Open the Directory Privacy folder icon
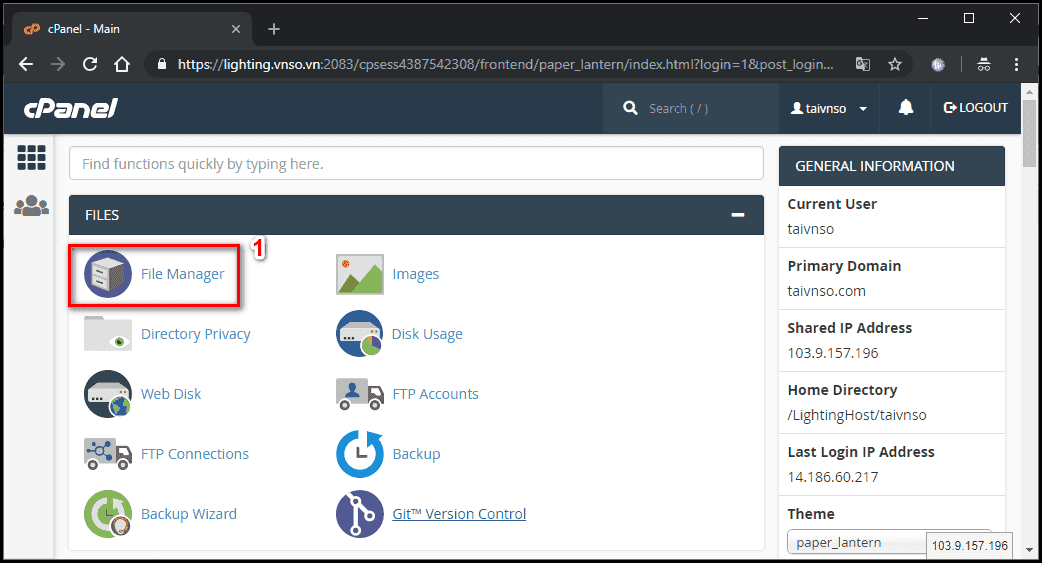 point(108,333)
